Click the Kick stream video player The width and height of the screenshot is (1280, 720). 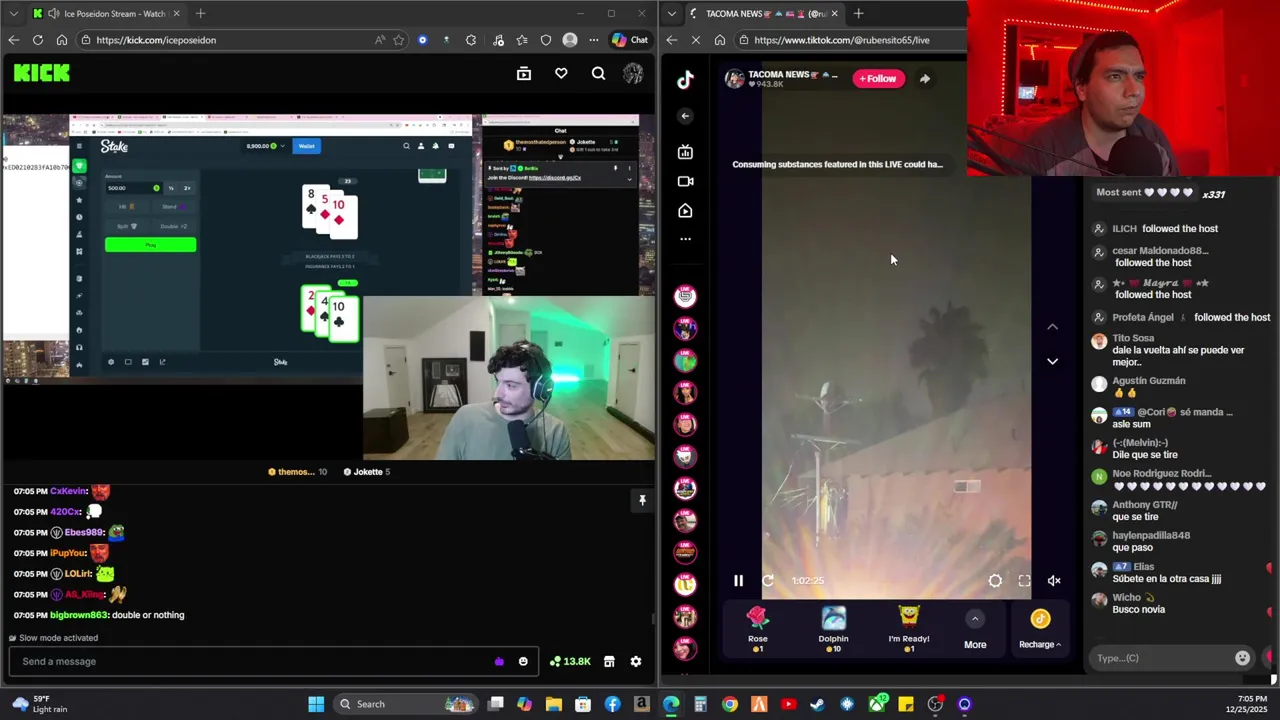[x=328, y=287]
